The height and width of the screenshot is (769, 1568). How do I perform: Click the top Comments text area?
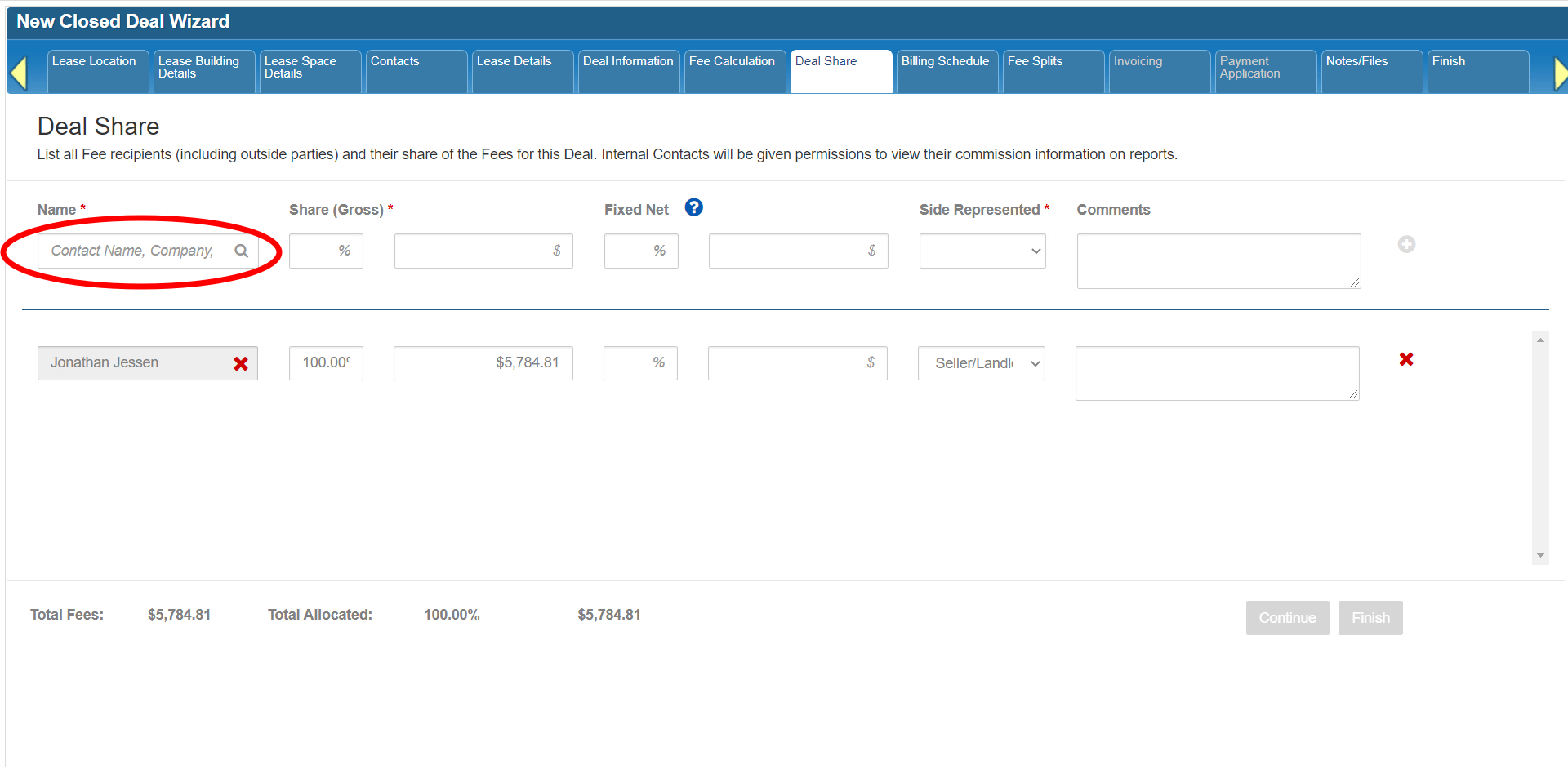[1218, 261]
